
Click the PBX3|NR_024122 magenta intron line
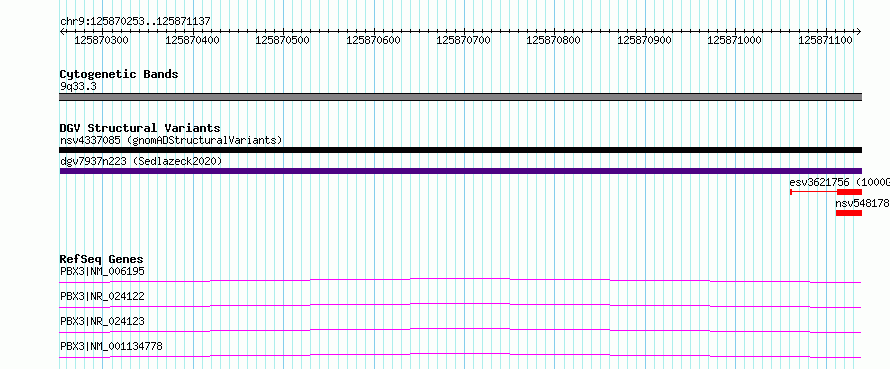[460, 305]
